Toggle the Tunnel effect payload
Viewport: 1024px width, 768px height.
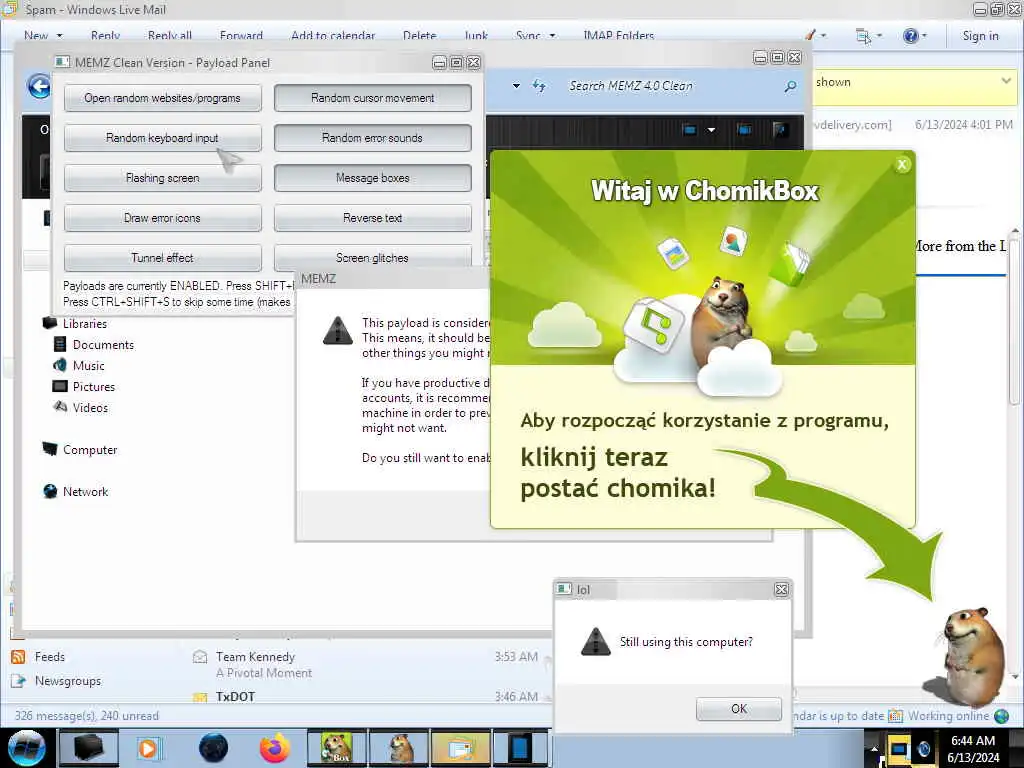point(163,257)
